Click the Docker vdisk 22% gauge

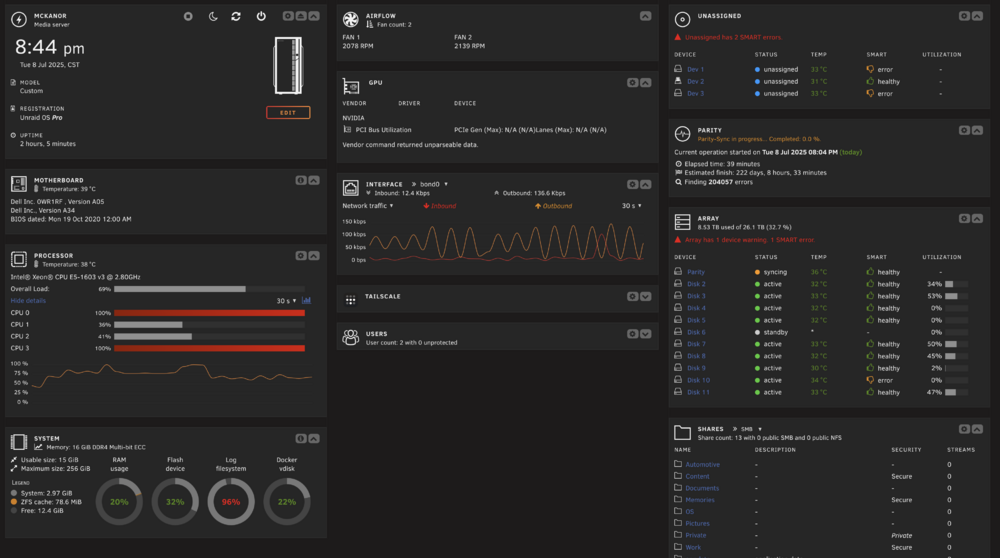287,502
